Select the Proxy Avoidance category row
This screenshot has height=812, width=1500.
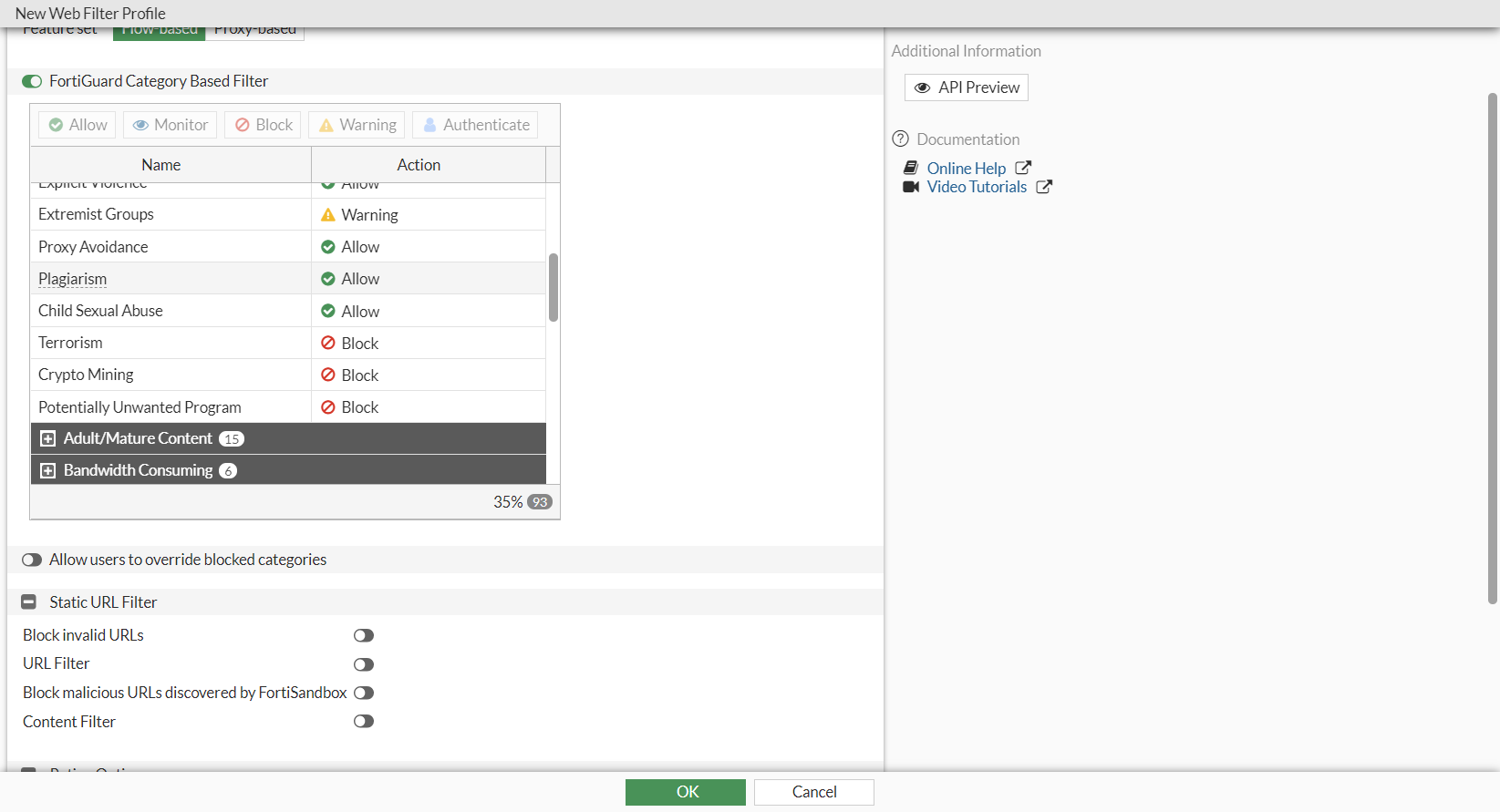click(288, 247)
